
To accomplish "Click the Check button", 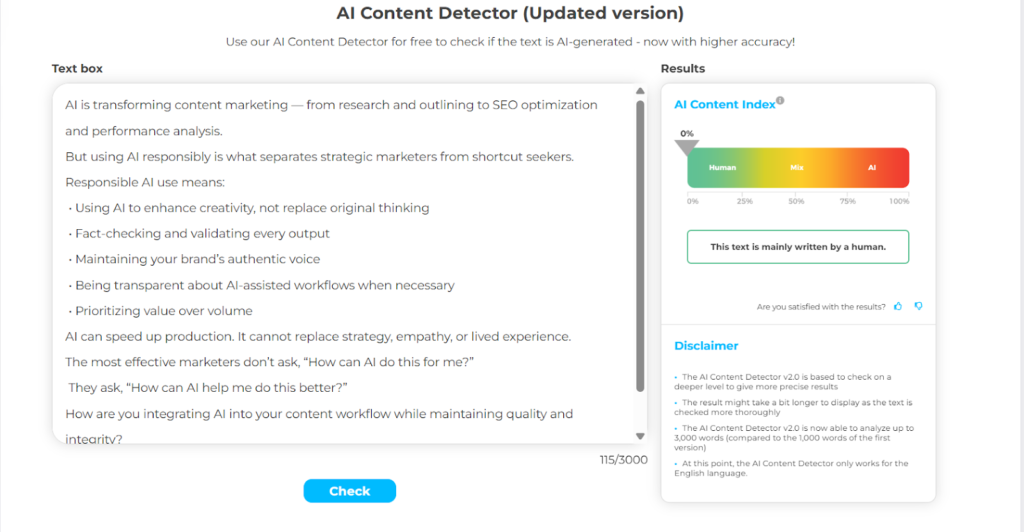I will coord(349,491).
